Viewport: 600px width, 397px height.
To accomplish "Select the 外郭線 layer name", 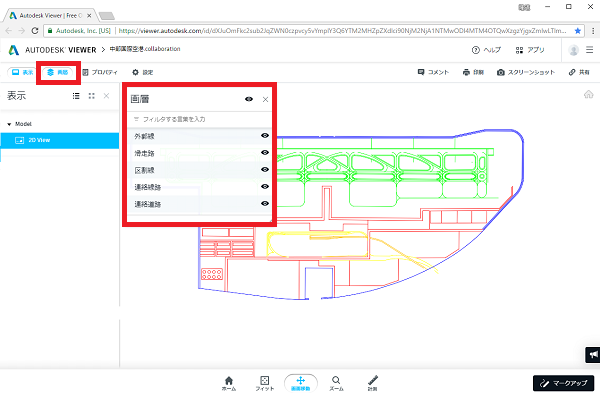I will 144,136.
